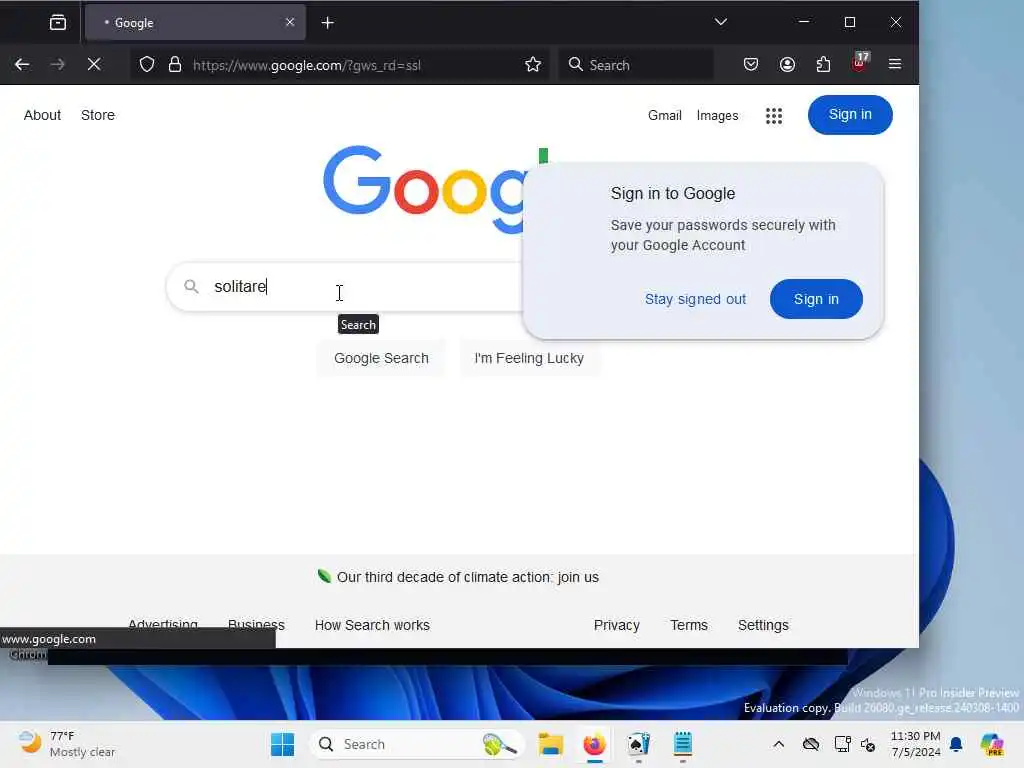The height and width of the screenshot is (768, 1024).
Task: Open the network status tray icon
Action: (842, 744)
